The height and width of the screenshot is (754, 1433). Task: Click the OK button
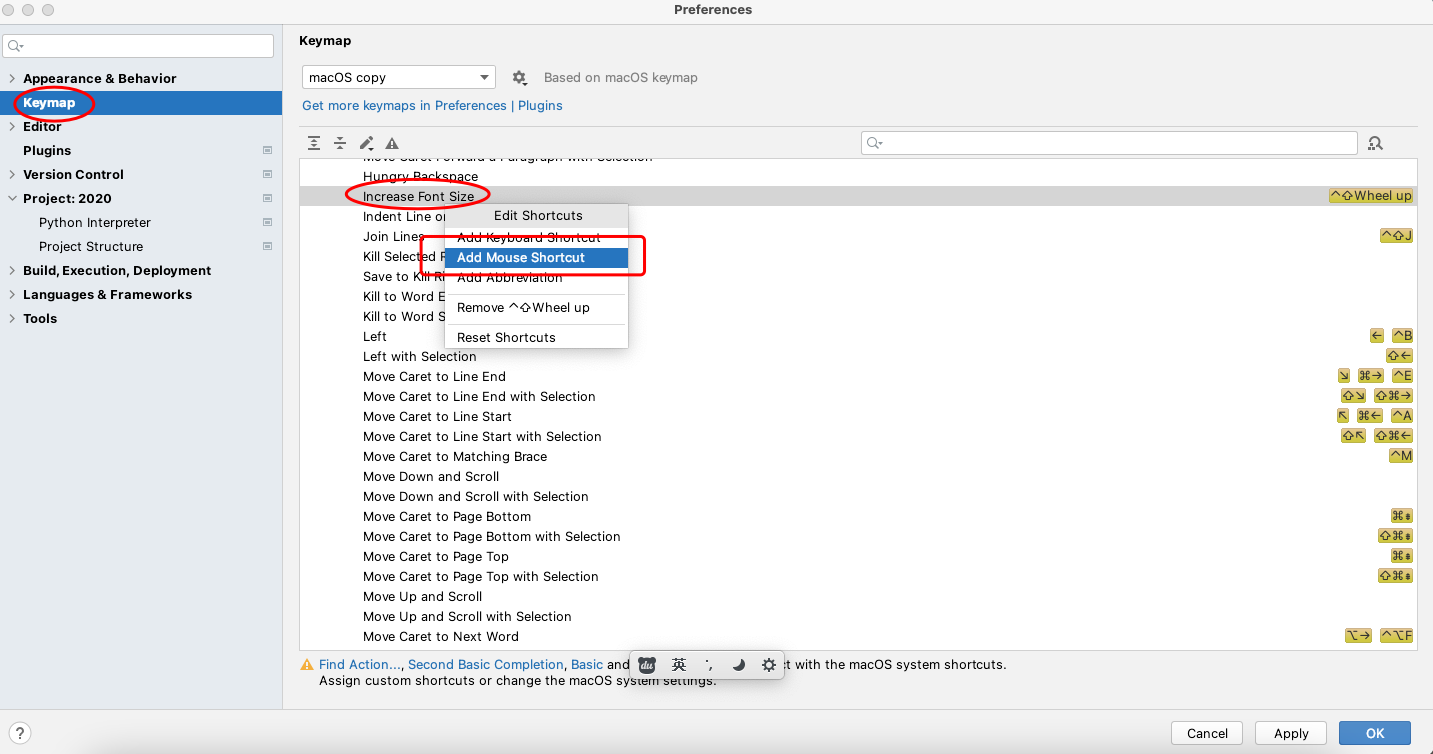[x=1375, y=733]
